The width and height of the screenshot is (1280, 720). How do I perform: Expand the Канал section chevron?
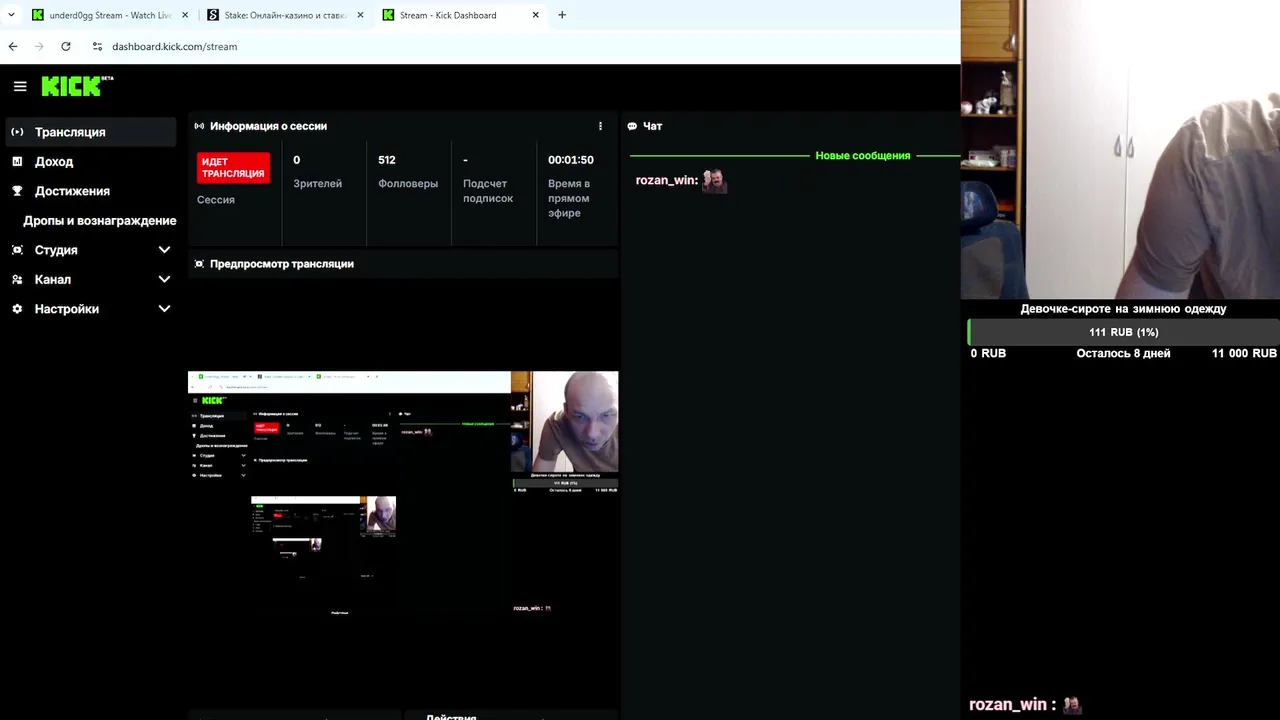click(x=164, y=279)
